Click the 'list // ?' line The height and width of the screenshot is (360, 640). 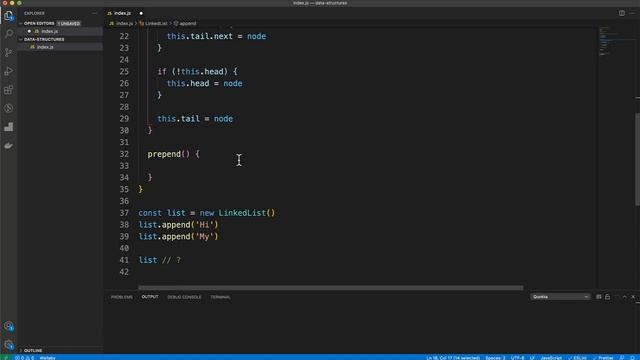160,260
